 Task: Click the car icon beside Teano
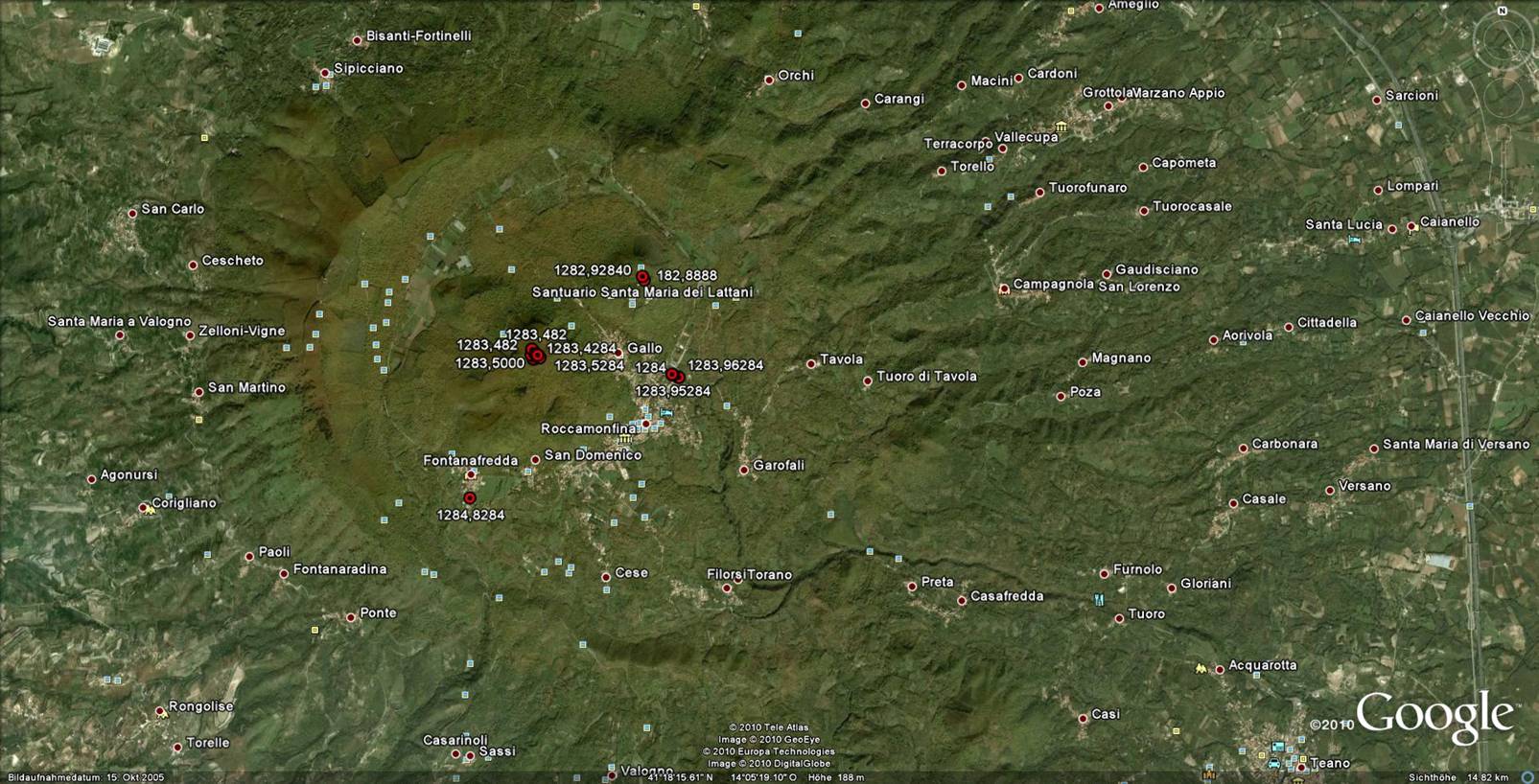[x=1274, y=763]
